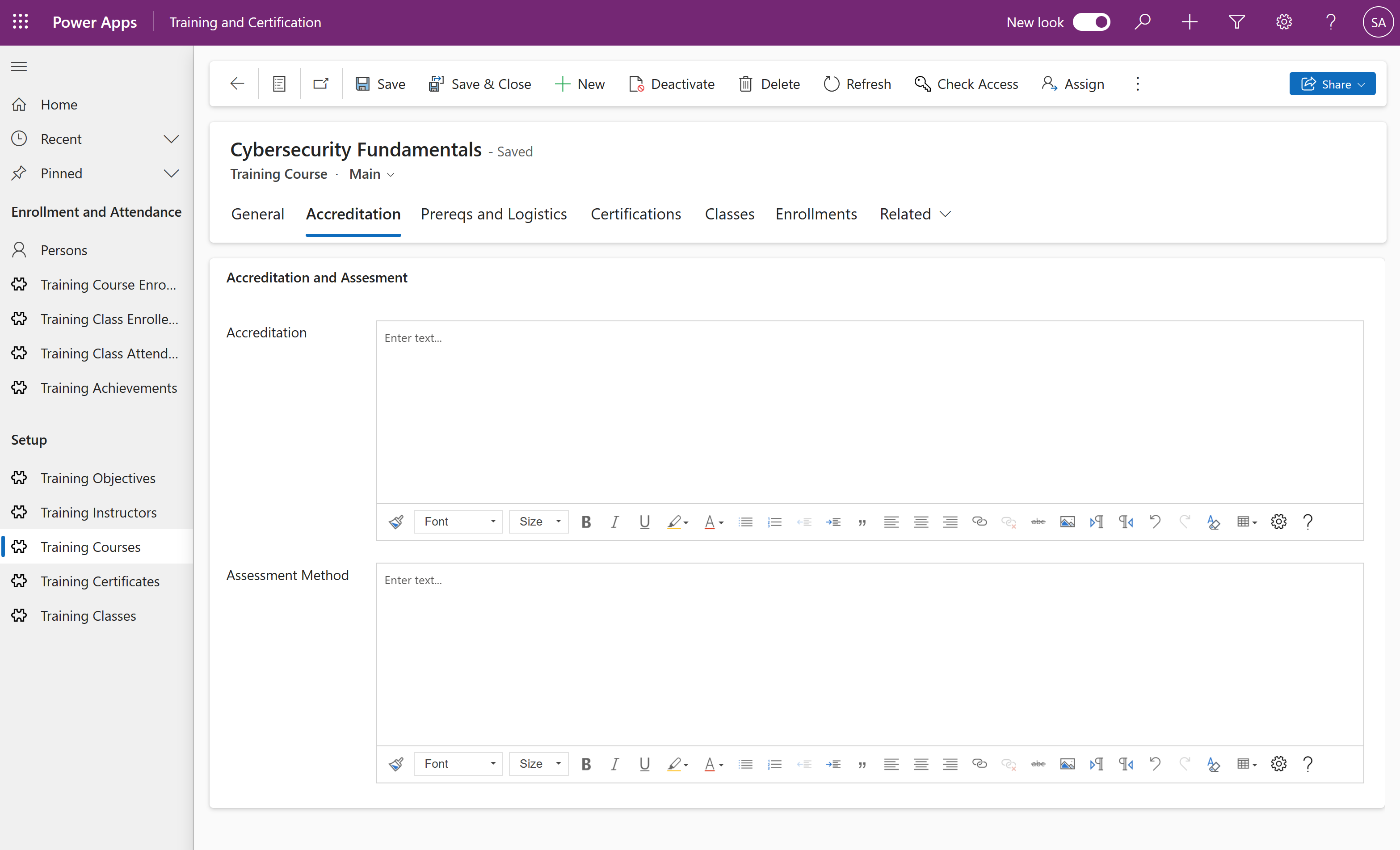Toggle Bold in Assessment Method editor

[x=586, y=764]
